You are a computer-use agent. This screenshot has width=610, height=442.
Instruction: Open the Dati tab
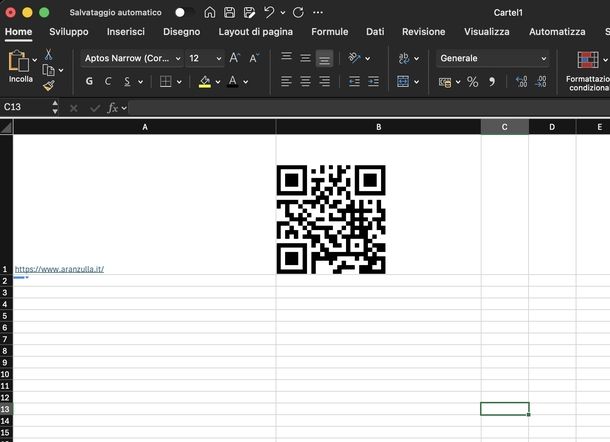pyautogui.click(x=375, y=32)
